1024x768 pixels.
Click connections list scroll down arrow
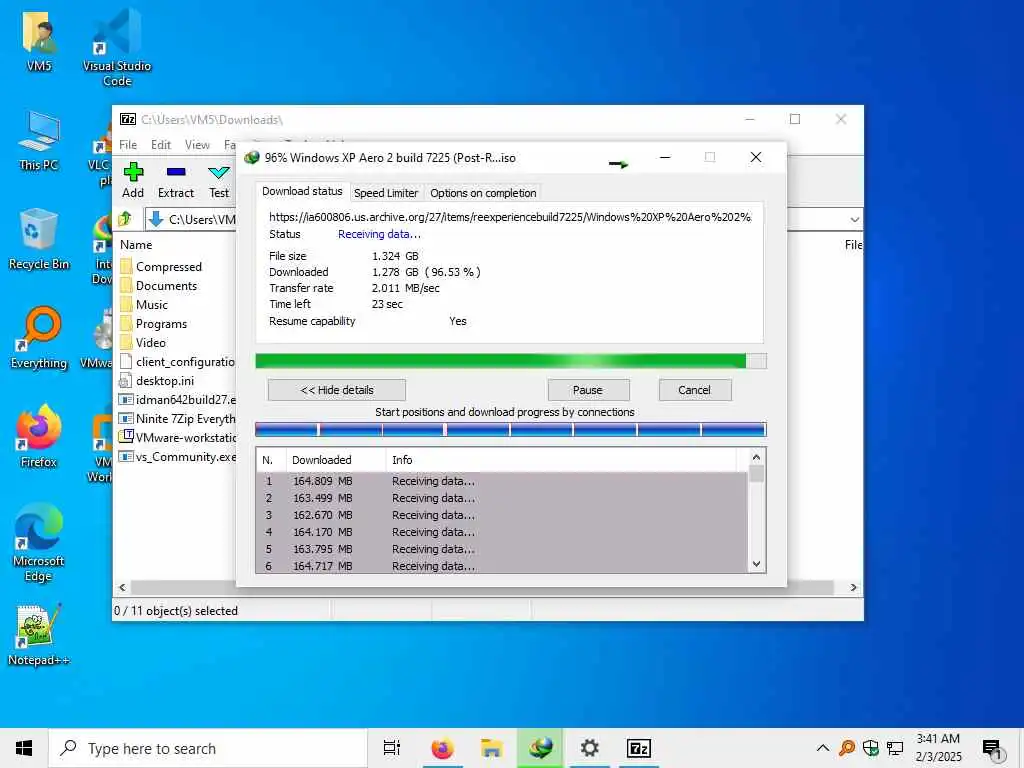(x=756, y=564)
